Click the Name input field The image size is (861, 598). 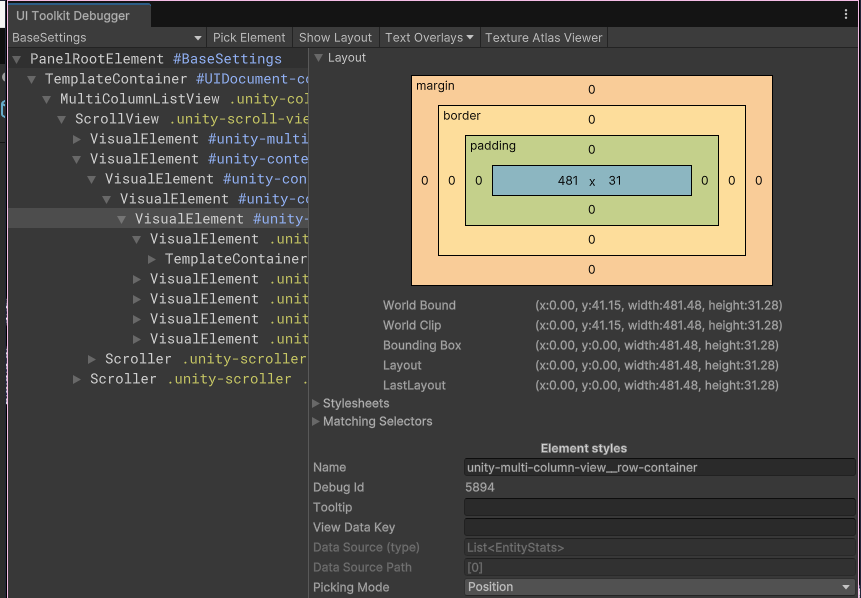pos(659,467)
